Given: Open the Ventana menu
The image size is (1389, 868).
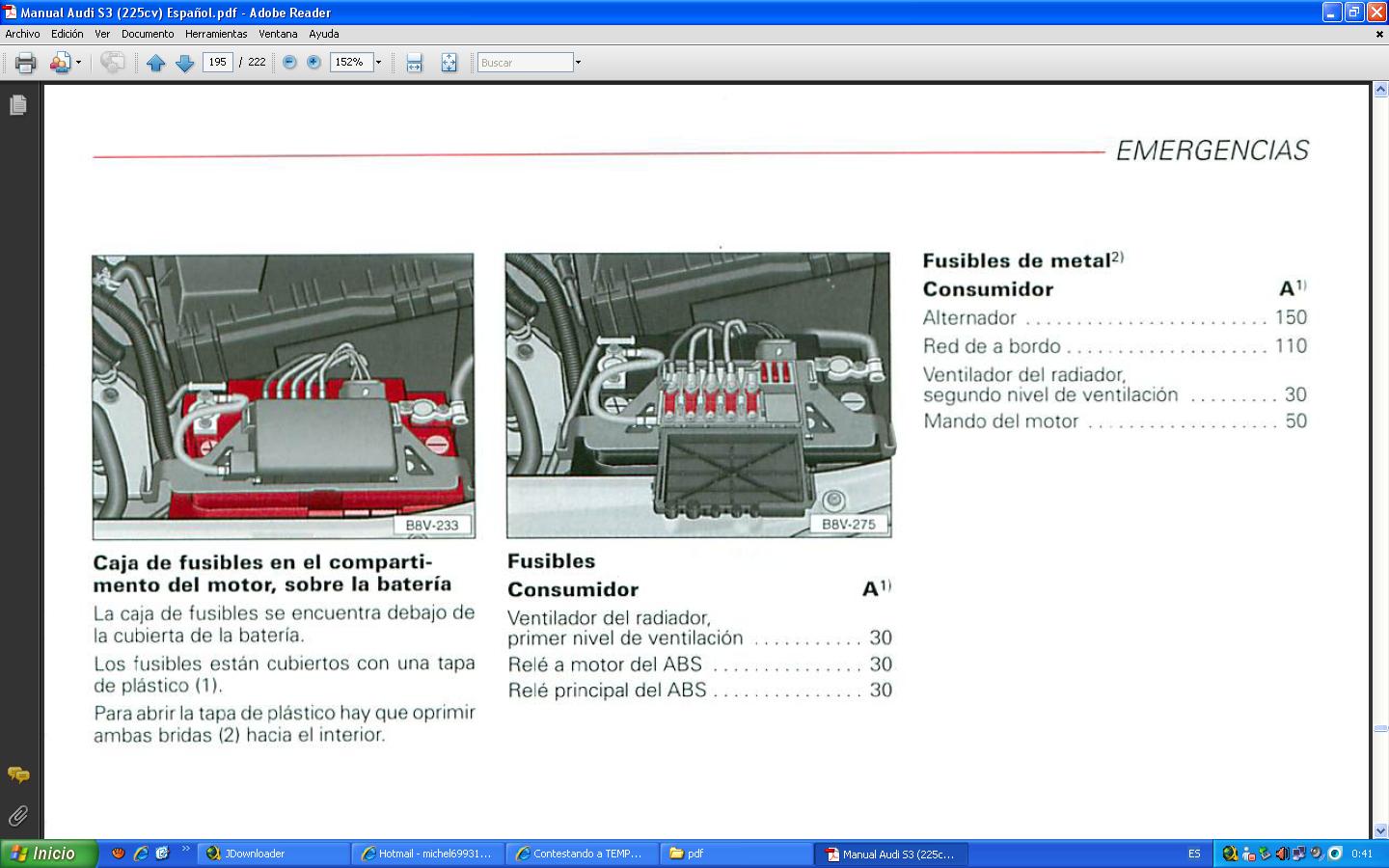Looking at the screenshot, I should 278,34.
